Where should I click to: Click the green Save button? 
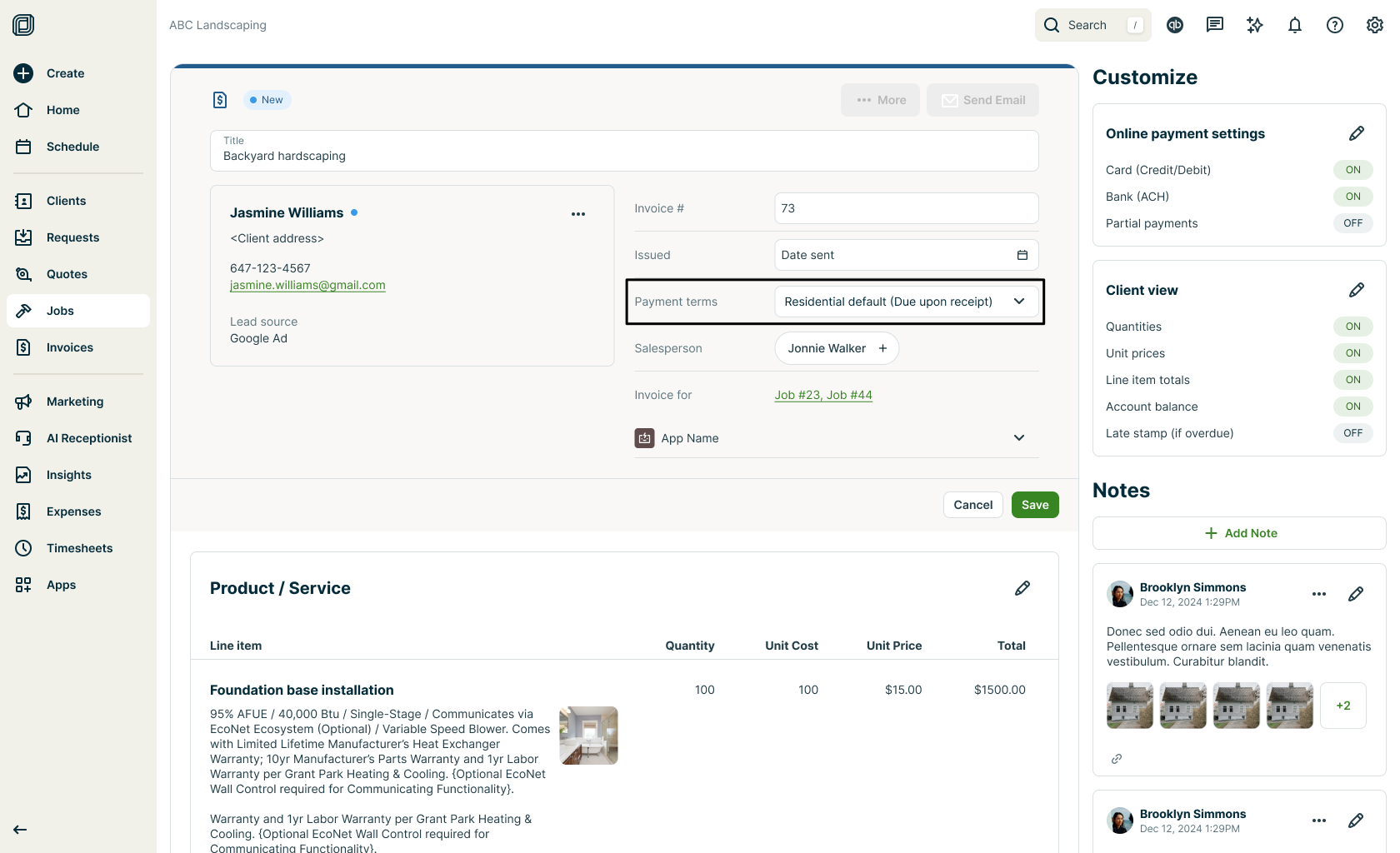(1034, 505)
